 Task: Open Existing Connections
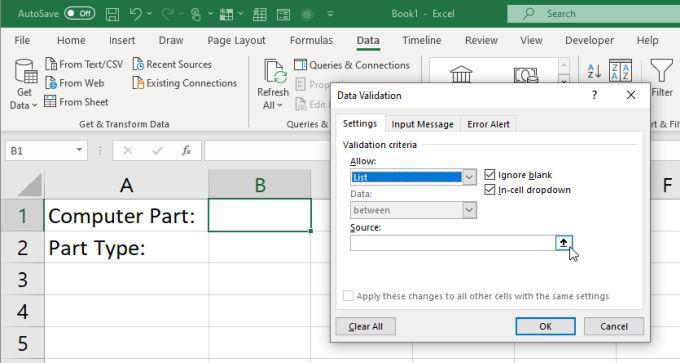tap(185, 83)
